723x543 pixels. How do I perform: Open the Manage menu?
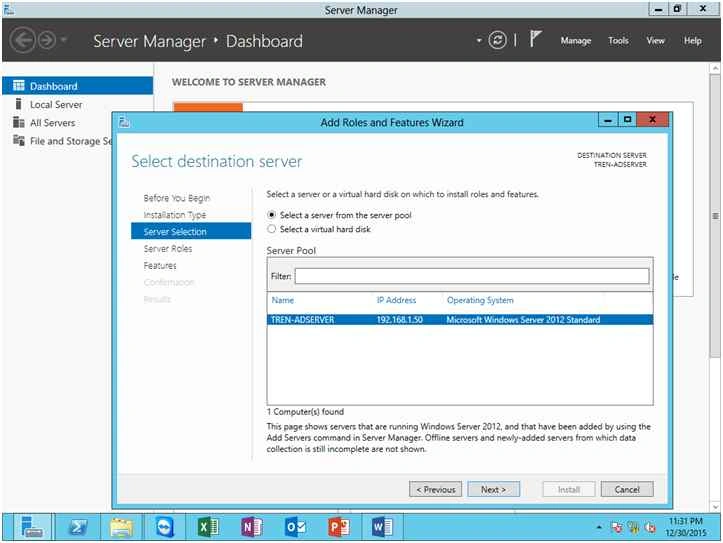point(575,41)
